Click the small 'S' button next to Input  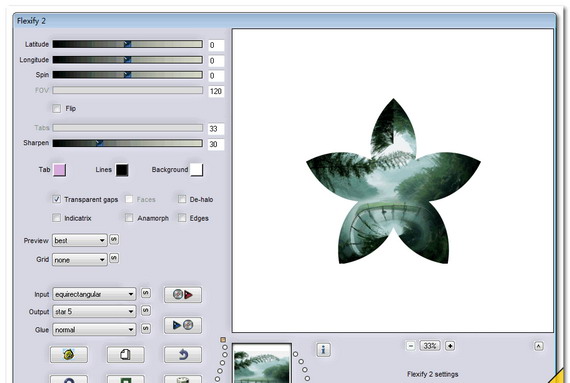(x=146, y=293)
